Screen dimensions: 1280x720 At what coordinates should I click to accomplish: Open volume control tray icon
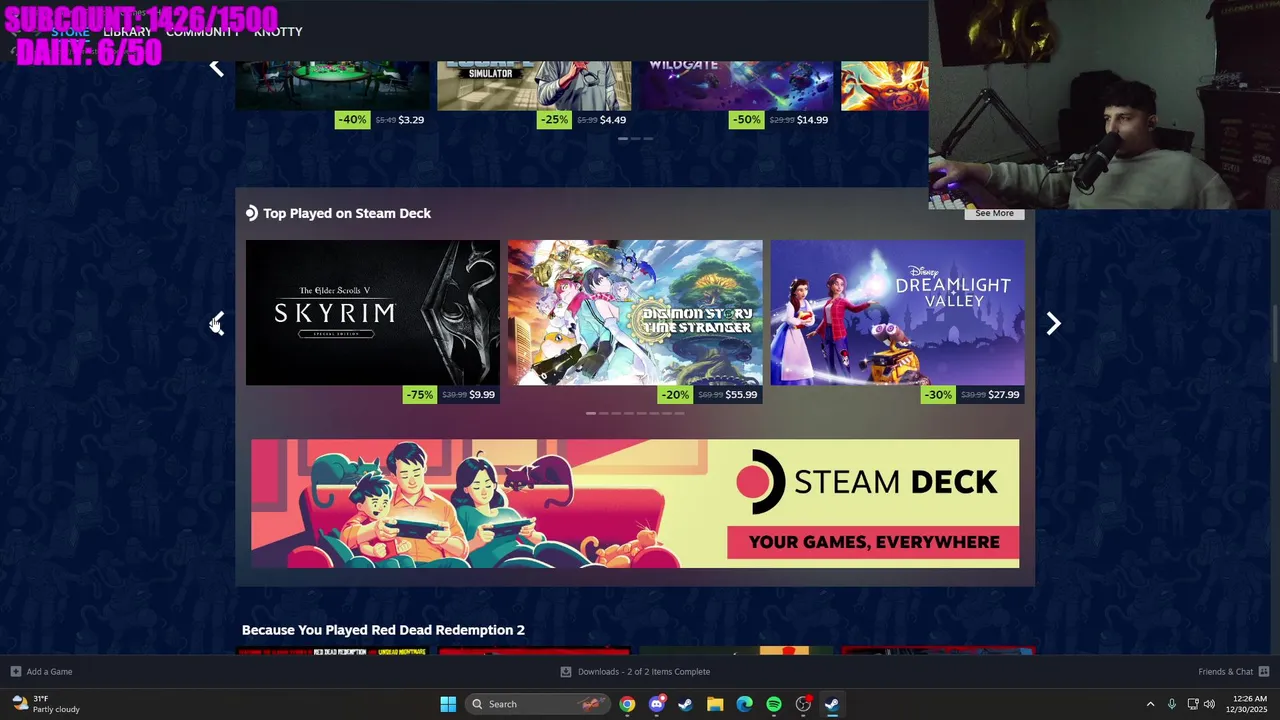tap(1209, 704)
